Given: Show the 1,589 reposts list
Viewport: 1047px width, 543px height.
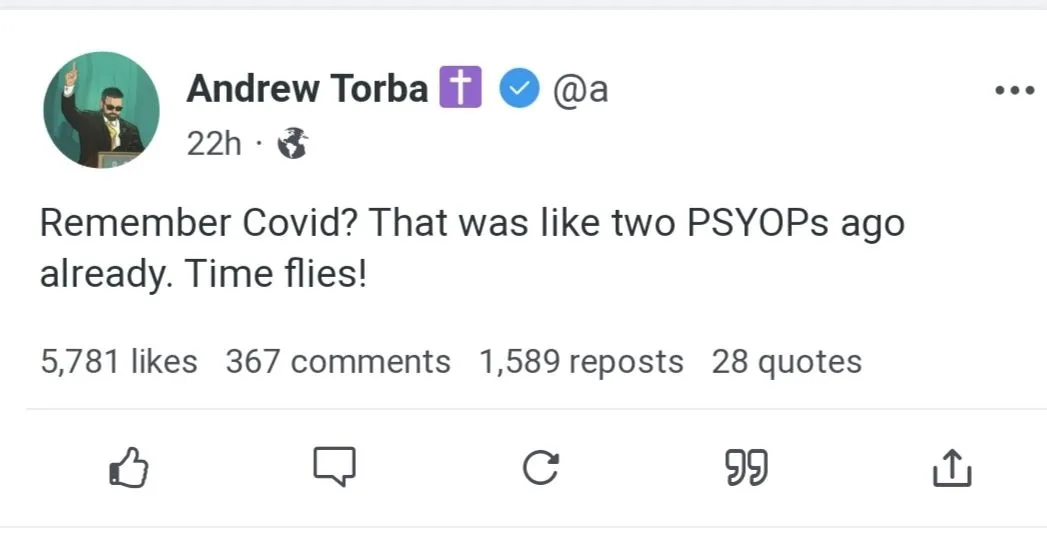Looking at the screenshot, I should click(x=581, y=361).
